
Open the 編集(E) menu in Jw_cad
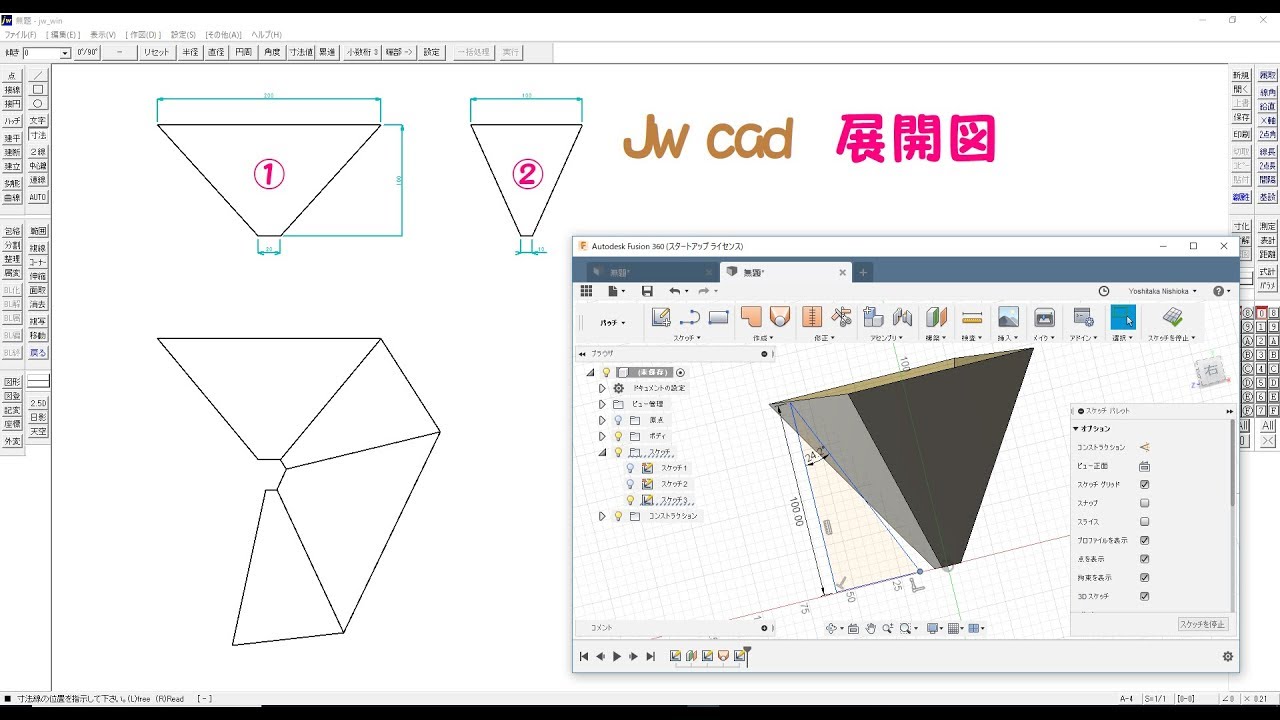click(63, 34)
